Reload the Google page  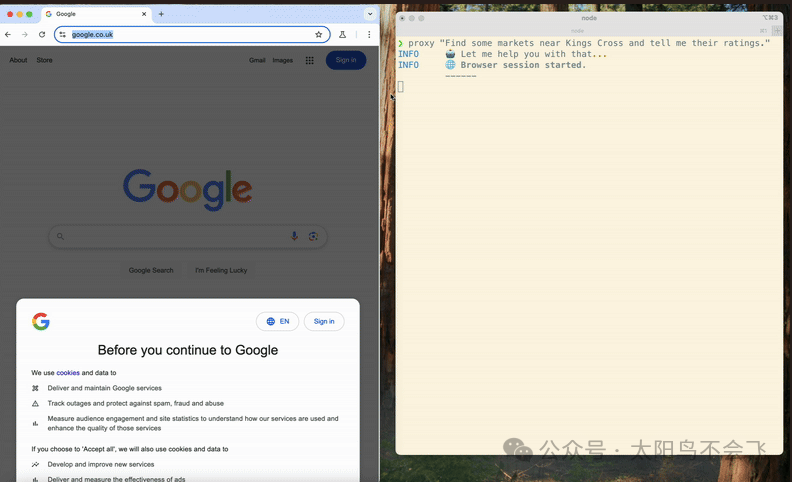click(42, 34)
